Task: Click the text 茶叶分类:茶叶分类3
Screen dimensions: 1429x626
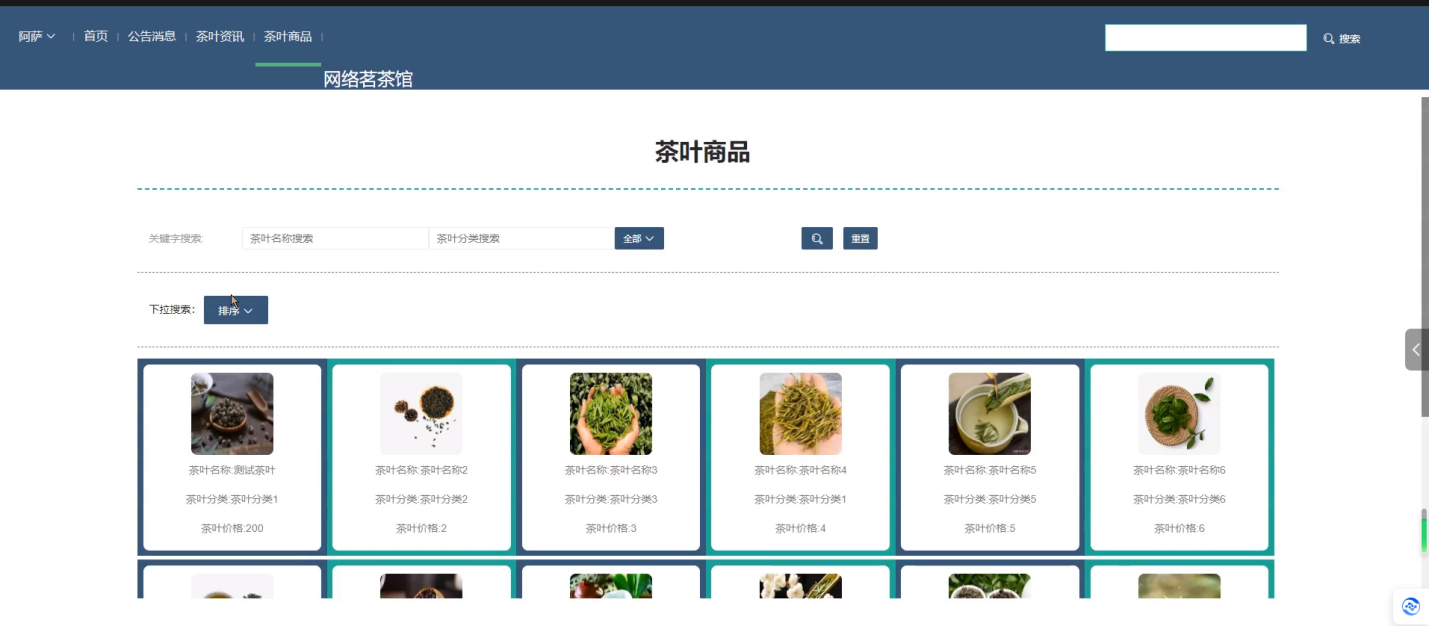Action: click(611, 499)
